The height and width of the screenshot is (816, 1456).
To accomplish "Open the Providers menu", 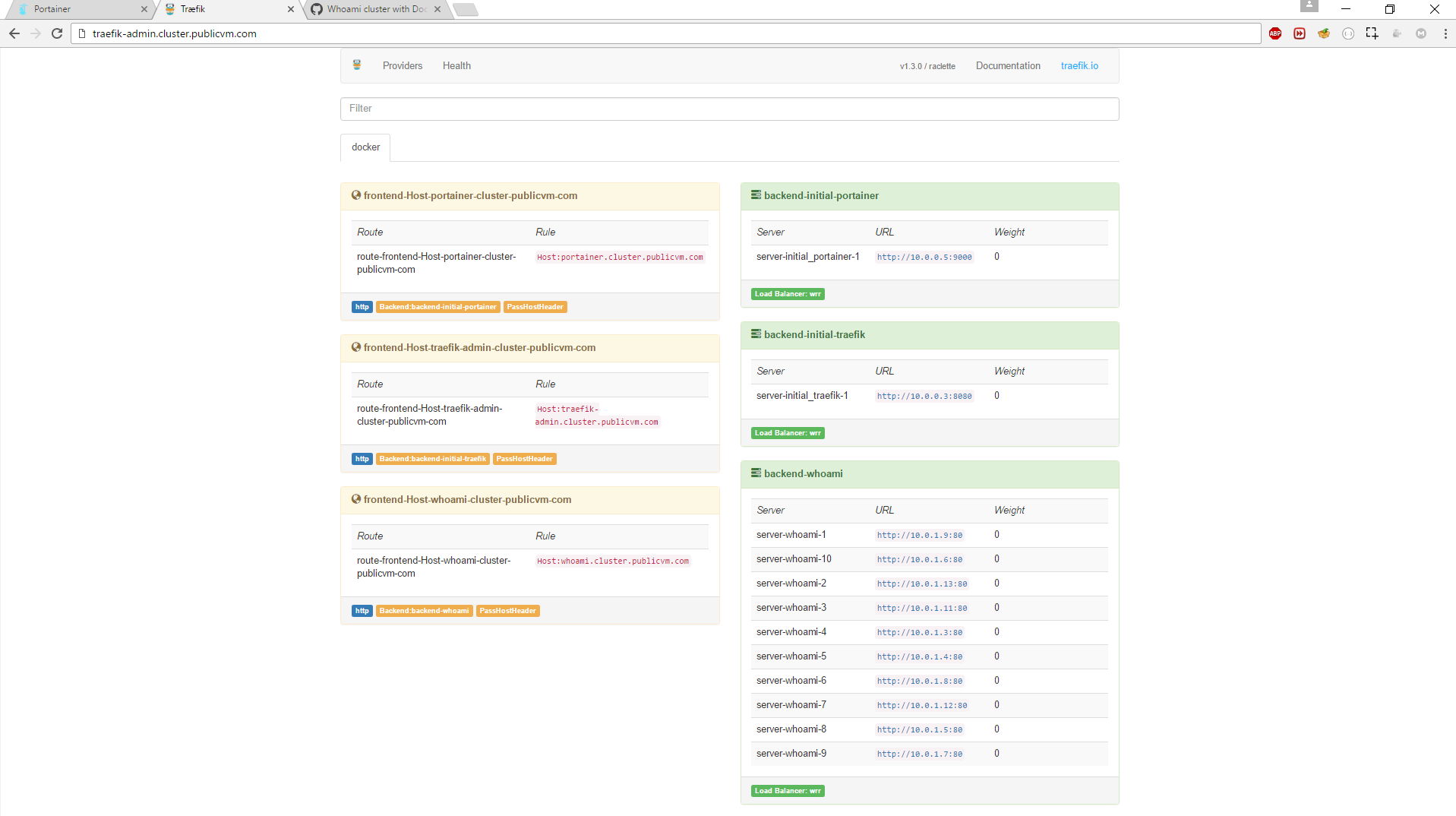I will coord(402,65).
